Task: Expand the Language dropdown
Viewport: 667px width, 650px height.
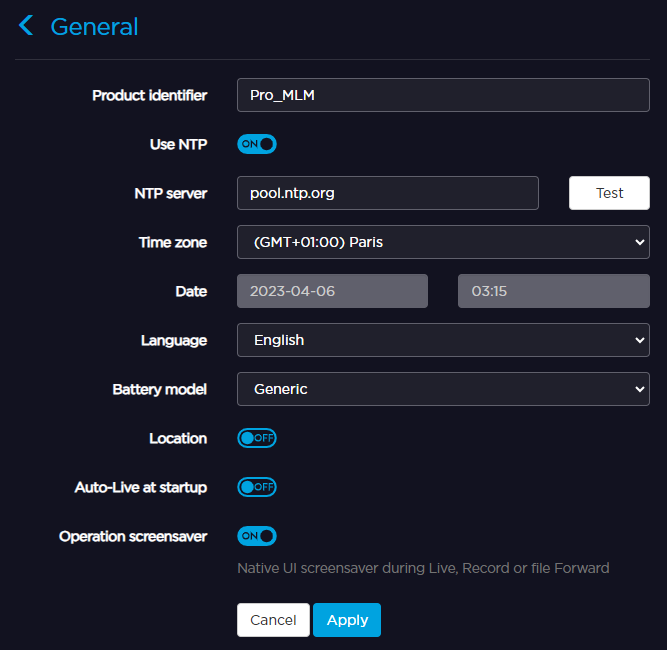Action: [x=443, y=340]
